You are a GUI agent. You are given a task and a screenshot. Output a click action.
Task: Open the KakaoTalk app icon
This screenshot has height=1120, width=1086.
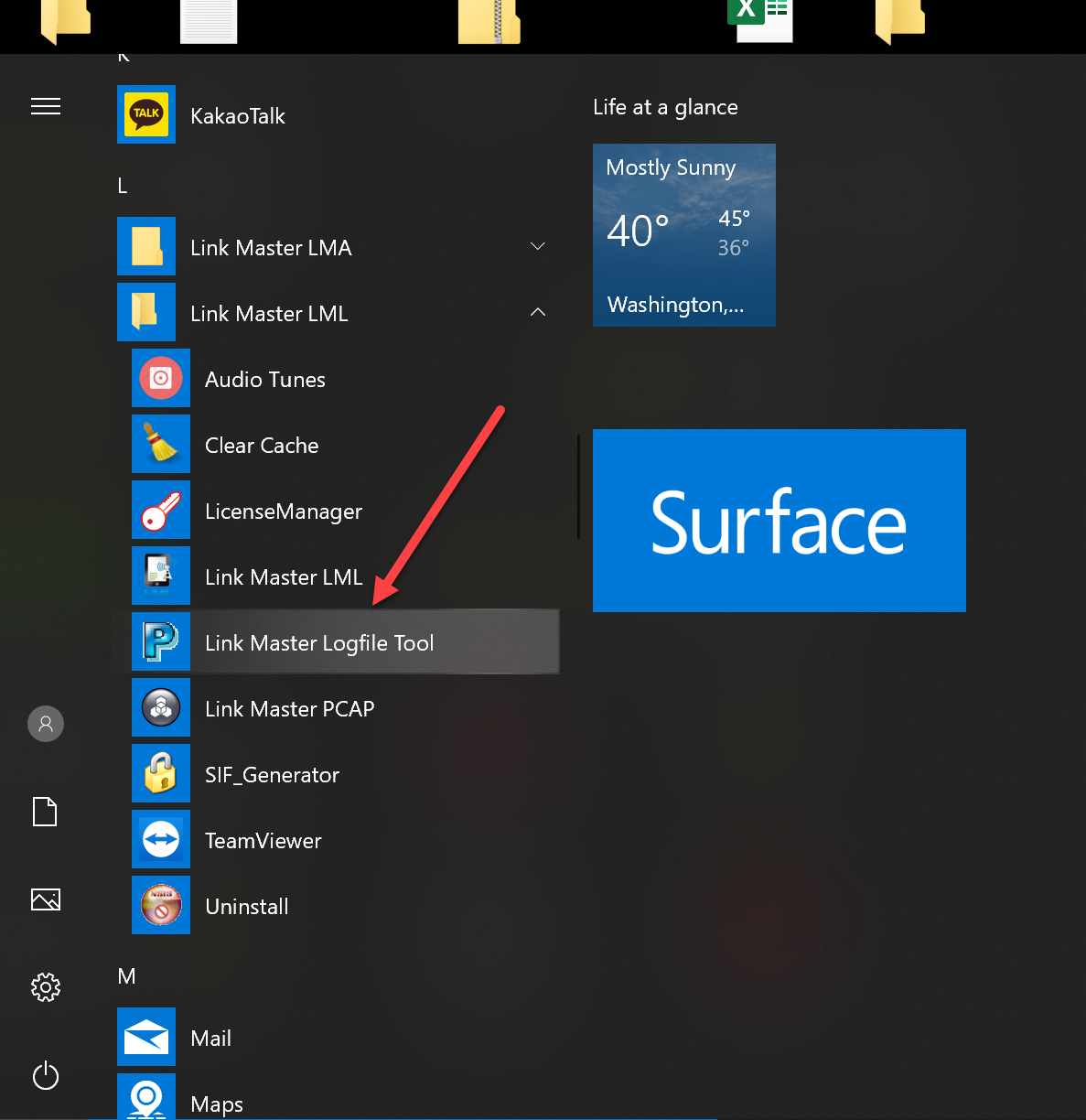coord(146,114)
